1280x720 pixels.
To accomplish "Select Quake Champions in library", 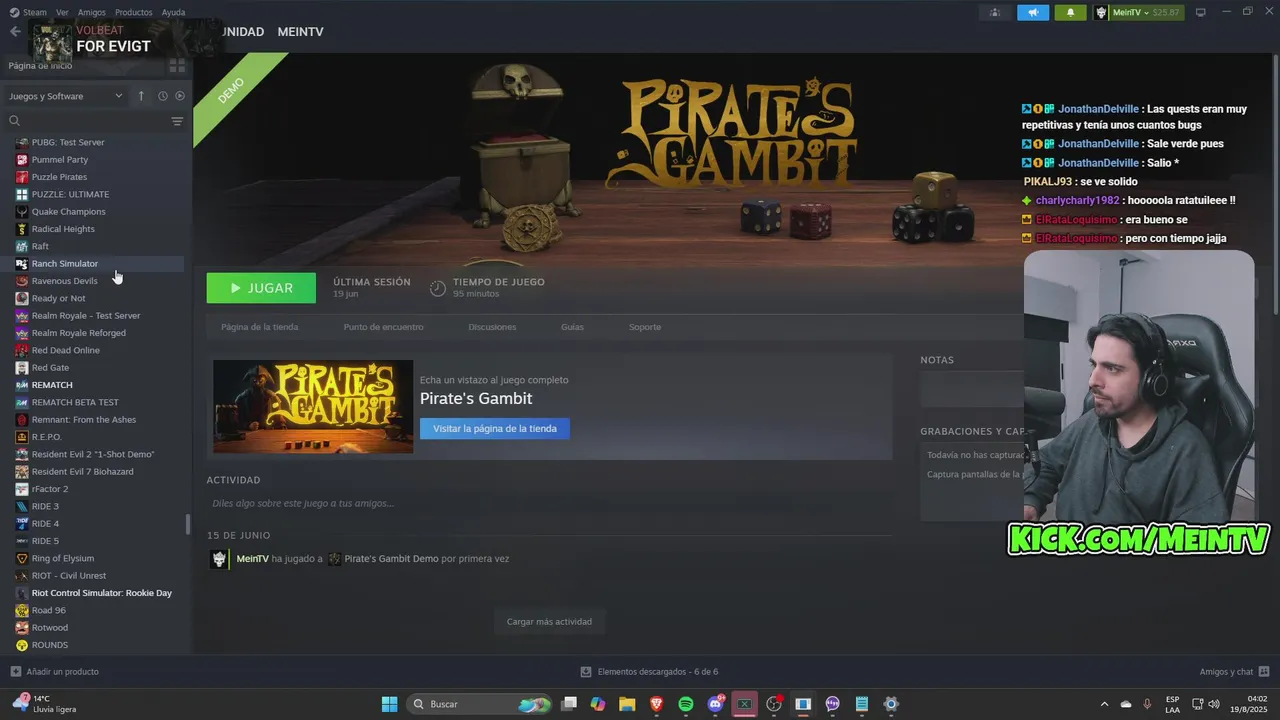I will (68, 212).
